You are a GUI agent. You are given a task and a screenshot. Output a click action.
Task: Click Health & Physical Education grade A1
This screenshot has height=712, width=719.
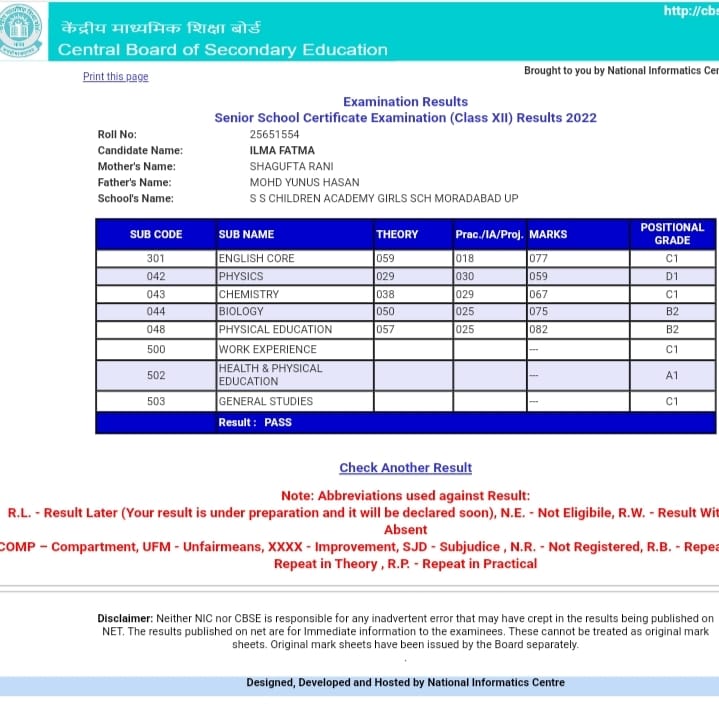672,375
